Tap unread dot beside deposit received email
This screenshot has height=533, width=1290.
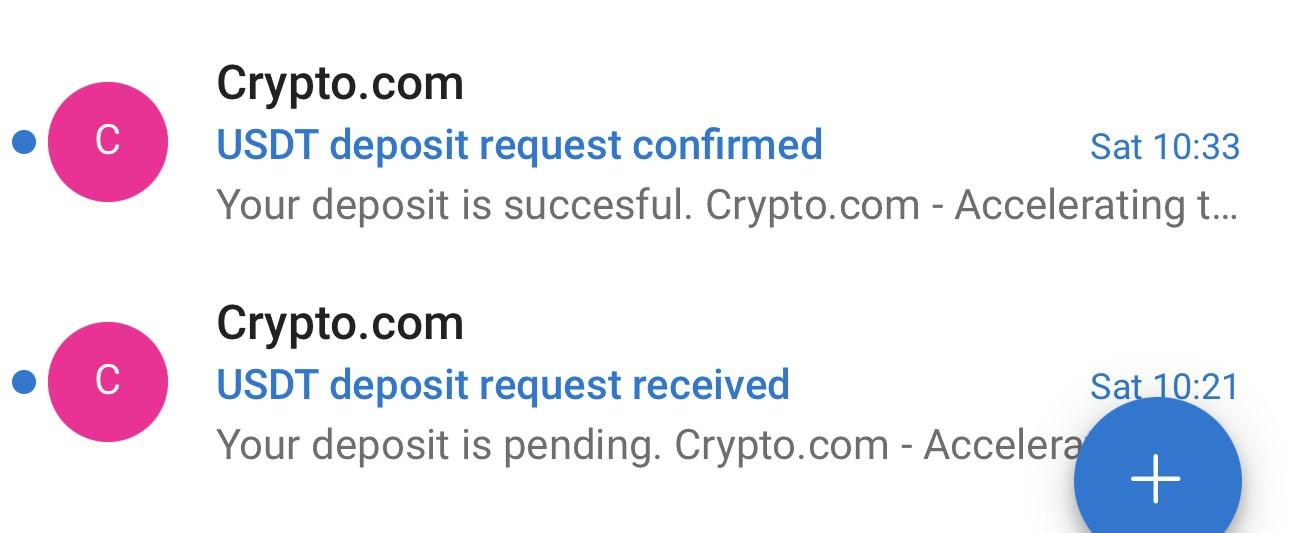point(24,382)
